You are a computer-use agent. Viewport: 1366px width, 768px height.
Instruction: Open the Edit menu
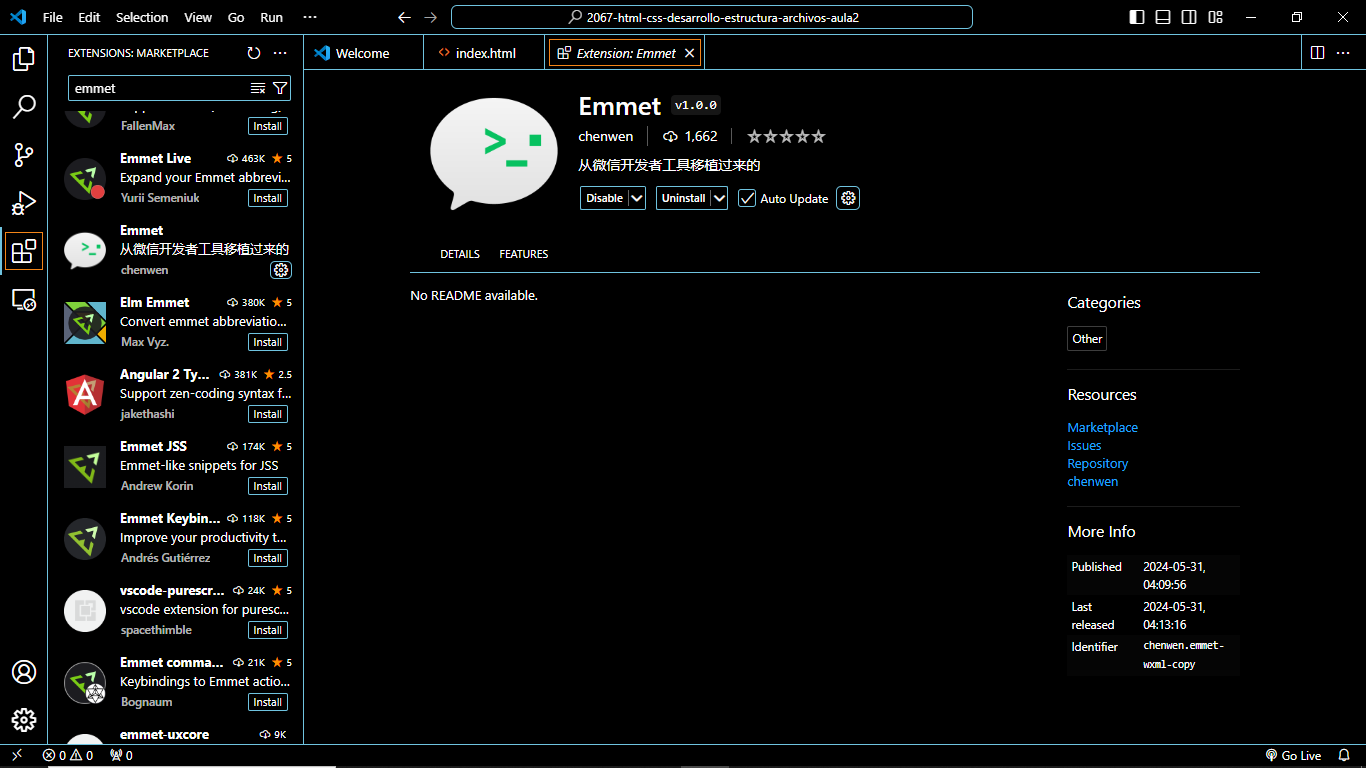click(x=89, y=17)
